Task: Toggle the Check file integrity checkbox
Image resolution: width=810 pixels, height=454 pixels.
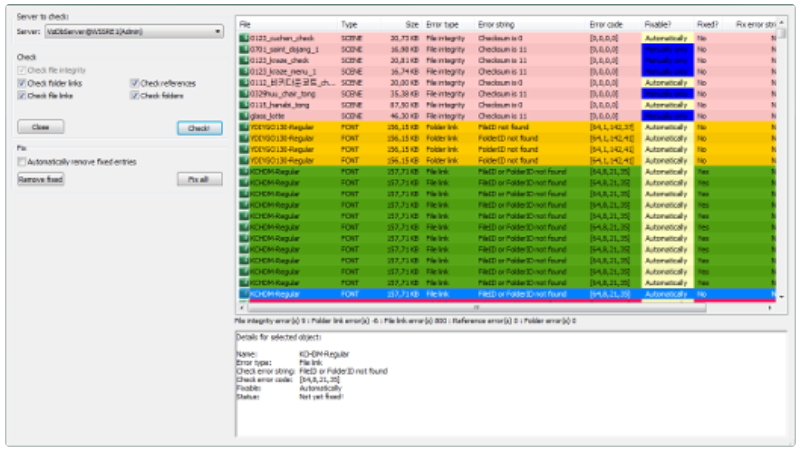Action: (22, 70)
